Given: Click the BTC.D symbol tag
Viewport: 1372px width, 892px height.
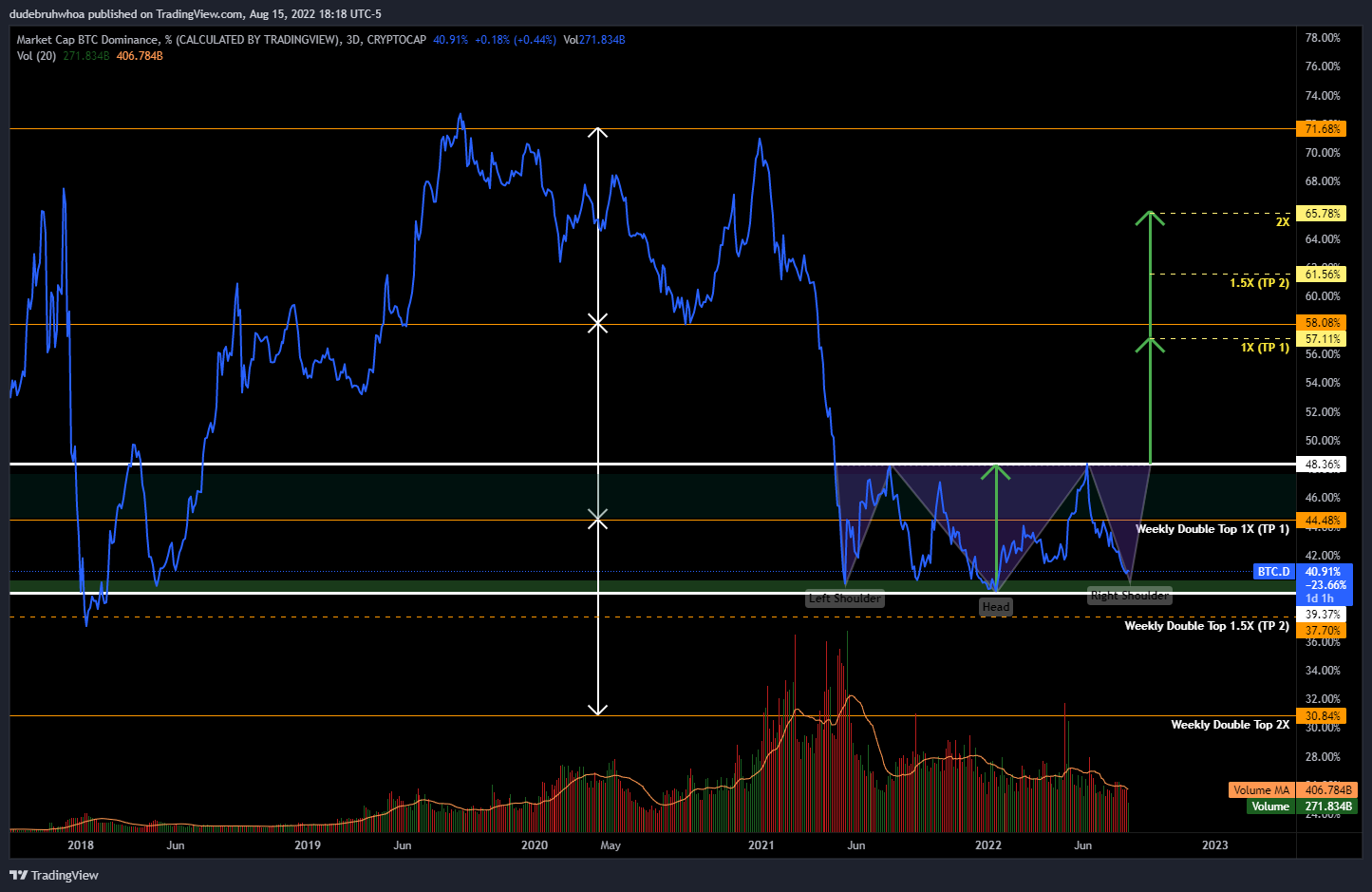Looking at the screenshot, I should [1274, 572].
